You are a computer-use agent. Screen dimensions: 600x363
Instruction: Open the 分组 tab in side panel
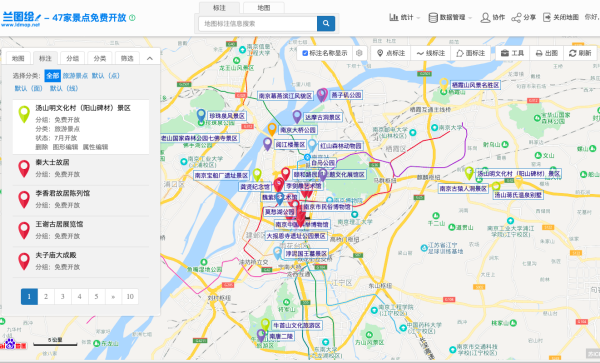tap(72, 59)
